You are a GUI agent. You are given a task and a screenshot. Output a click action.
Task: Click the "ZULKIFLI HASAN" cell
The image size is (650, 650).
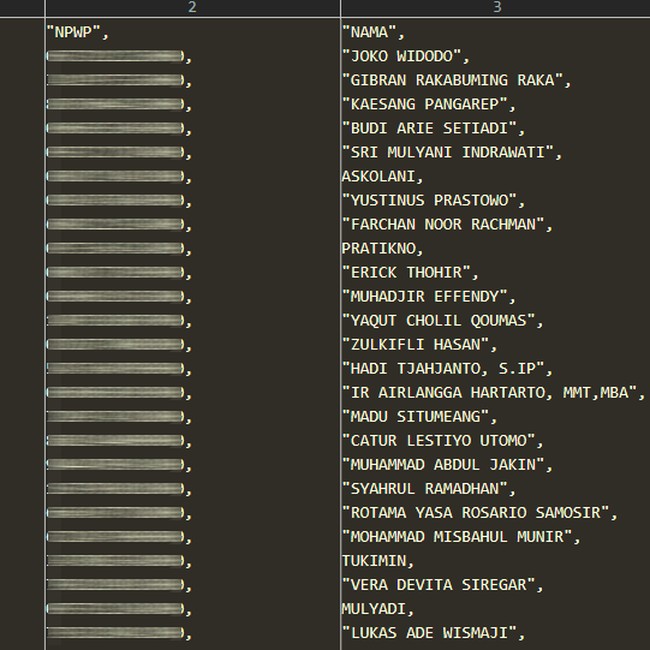point(420,344)
